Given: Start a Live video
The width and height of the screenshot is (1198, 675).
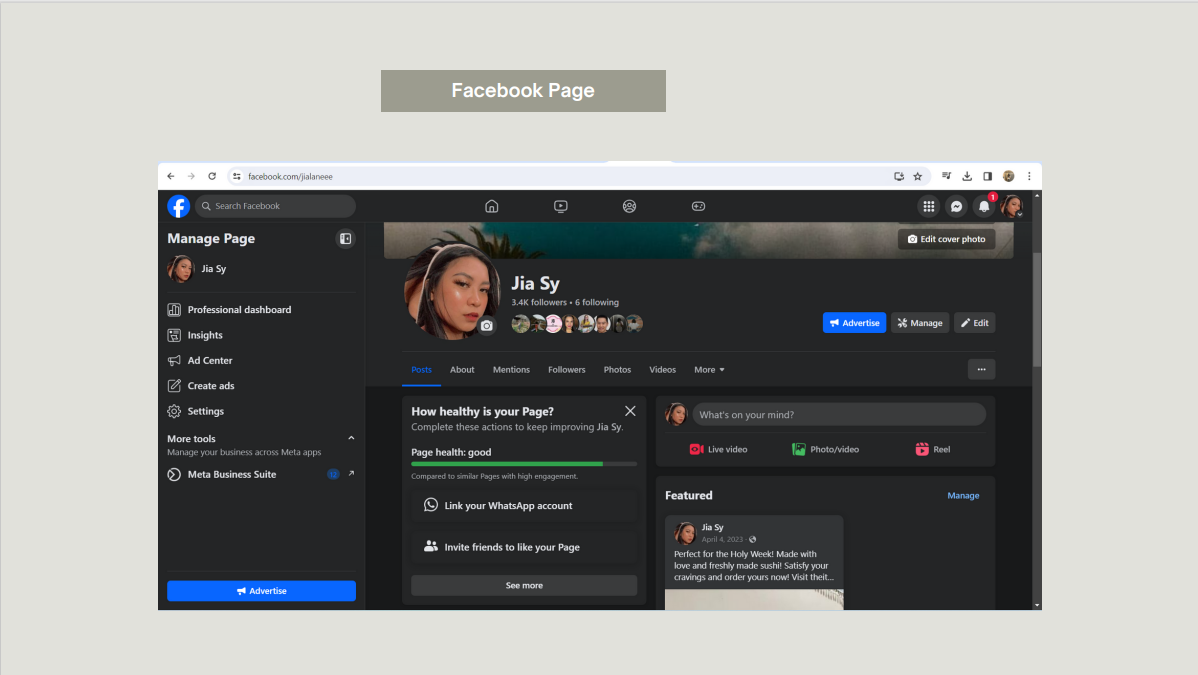Looking at the screenshot, I should click(x=718, y=449).
